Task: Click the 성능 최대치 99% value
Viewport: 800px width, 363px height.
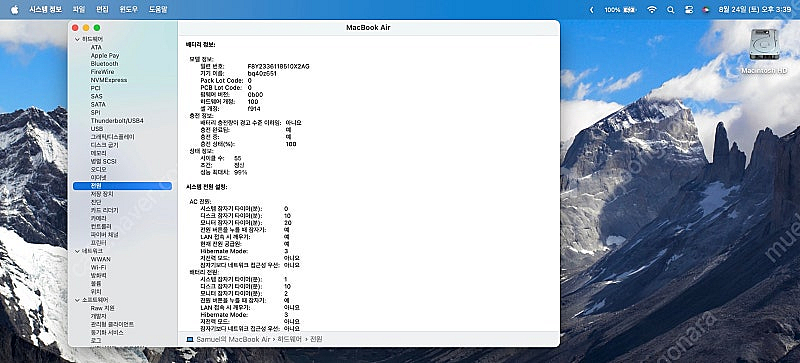Action: tap(240, 173)
